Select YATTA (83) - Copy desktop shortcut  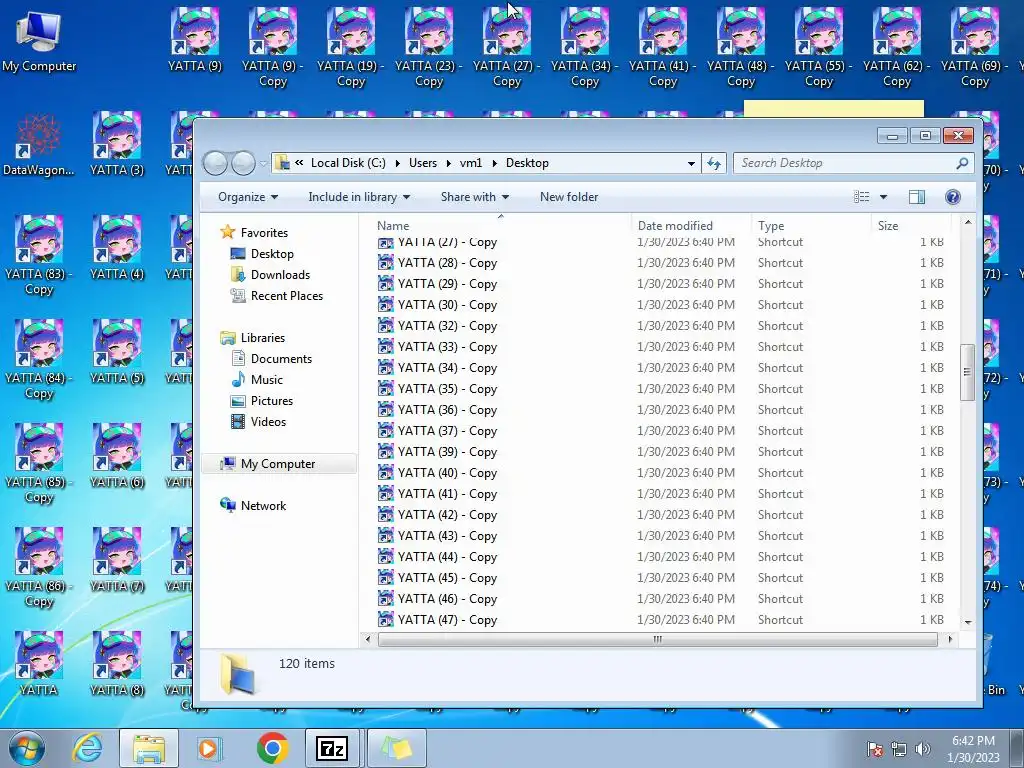[39, 256]
